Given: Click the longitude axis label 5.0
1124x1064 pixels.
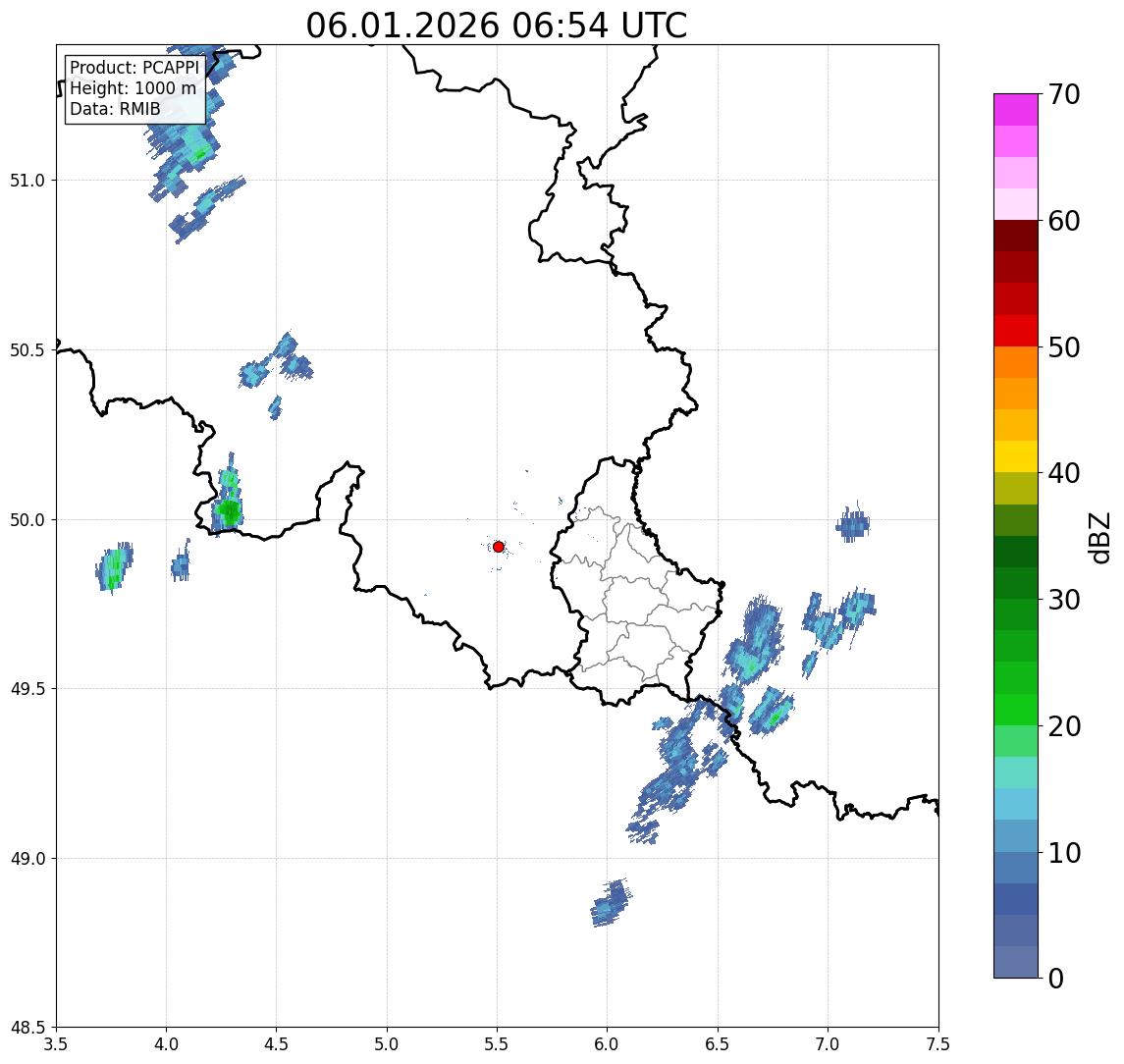Looking at the screenshot, I should pos(387,1044).
